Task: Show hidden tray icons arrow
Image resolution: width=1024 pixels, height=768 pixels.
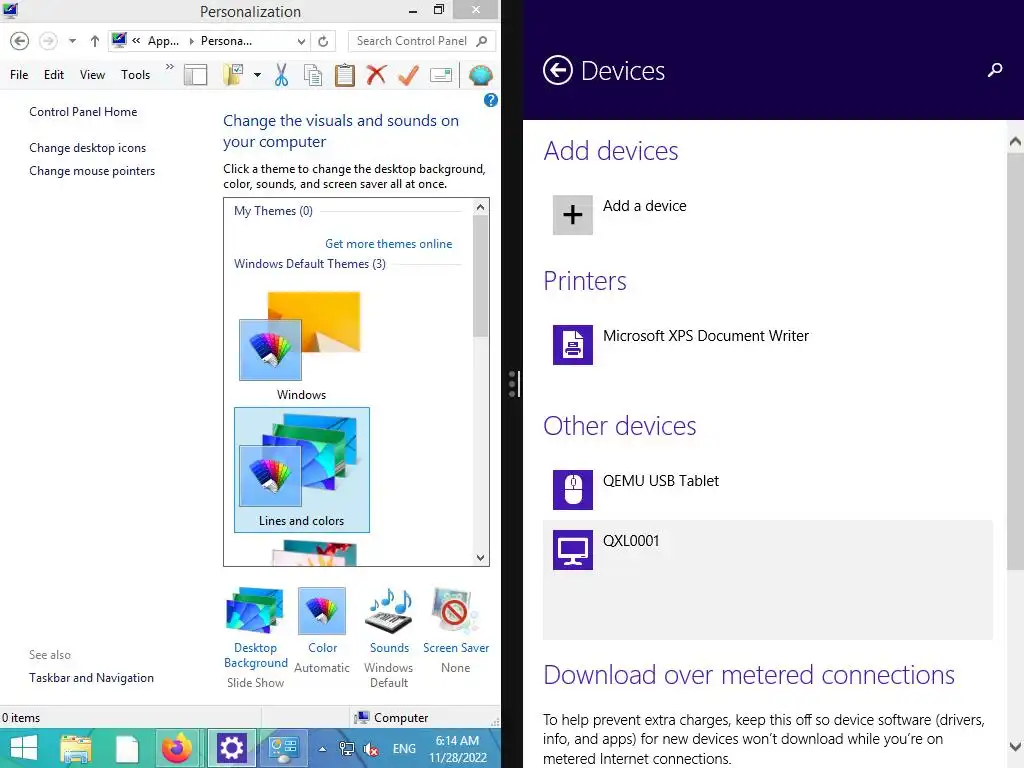Action: click(x=322, y=749)
